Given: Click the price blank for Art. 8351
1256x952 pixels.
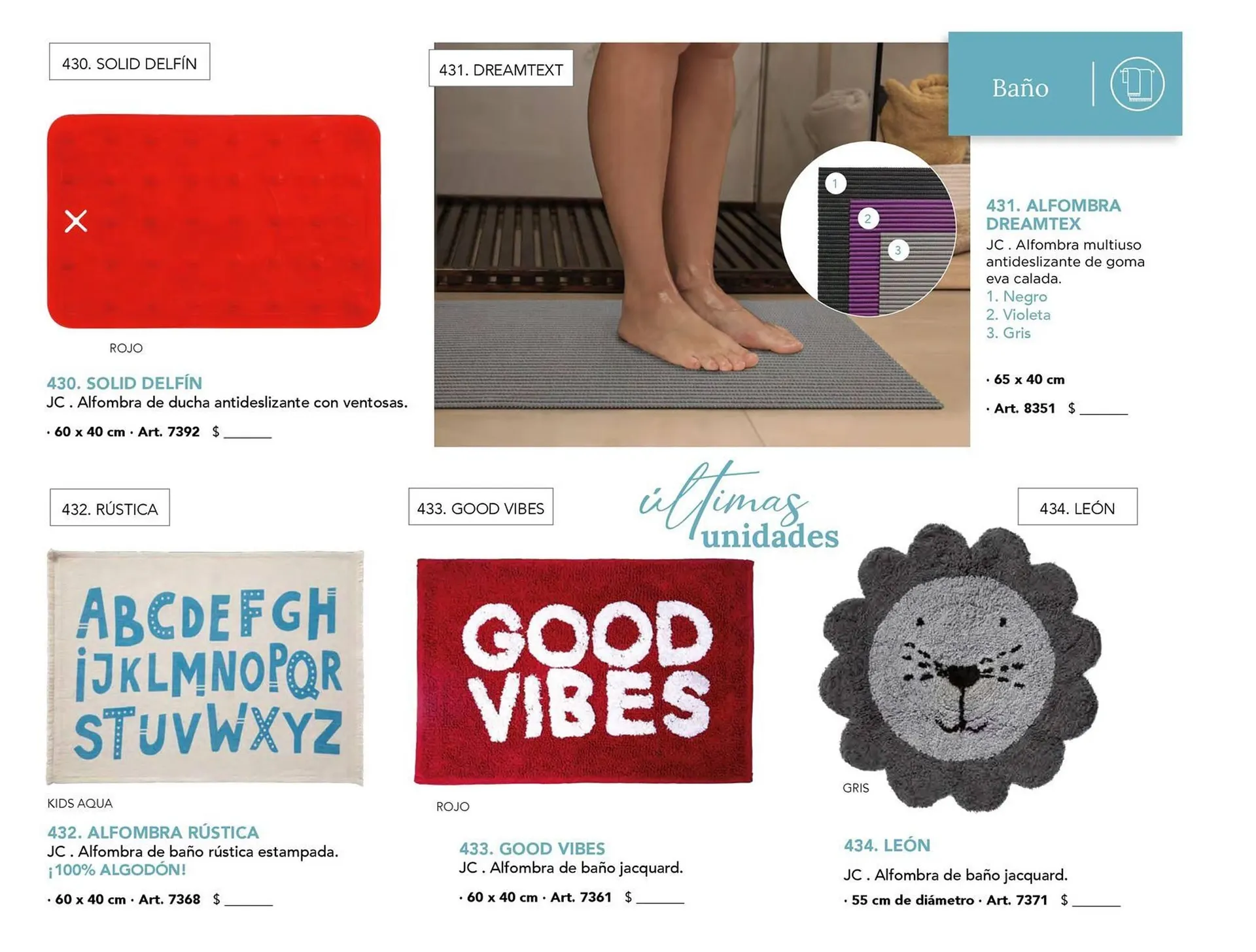Looking at the screenshot, I should [1104, 409].
